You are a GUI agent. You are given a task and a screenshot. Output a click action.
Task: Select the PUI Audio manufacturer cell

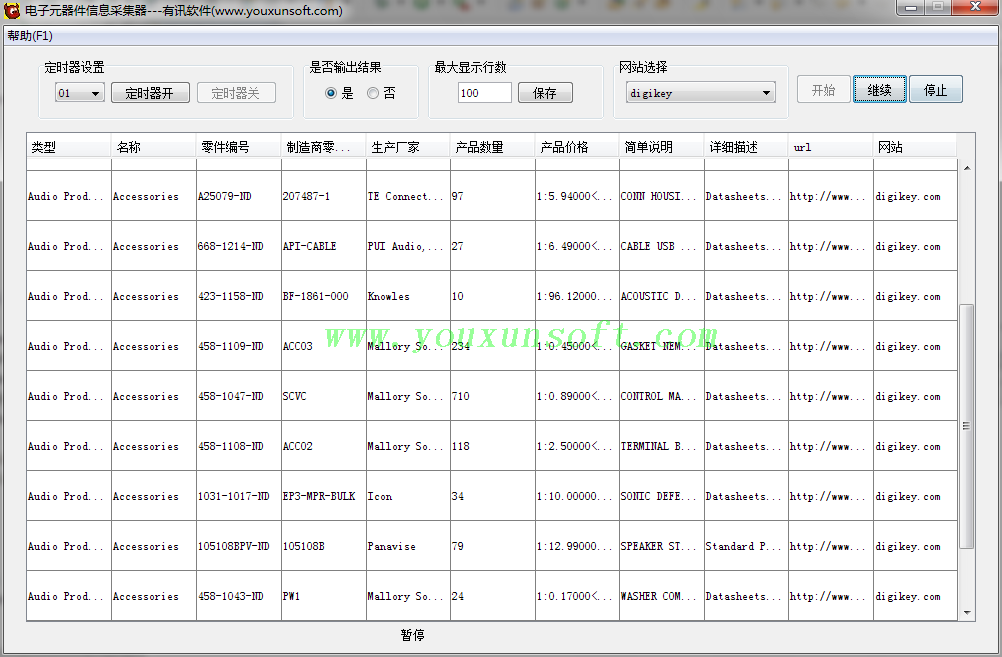click(x=408, y=246)
